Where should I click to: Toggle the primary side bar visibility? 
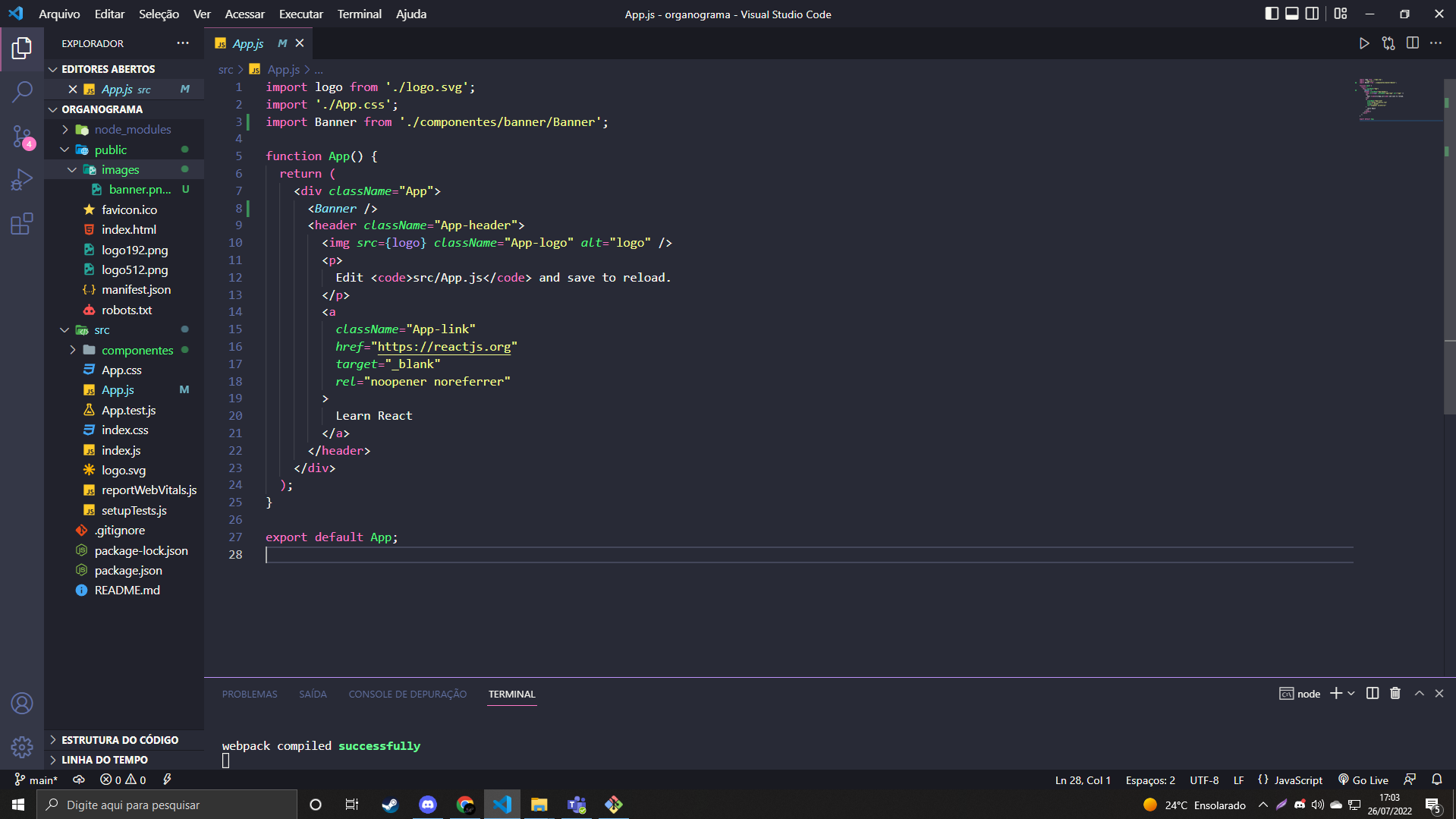coord(1272,14)
